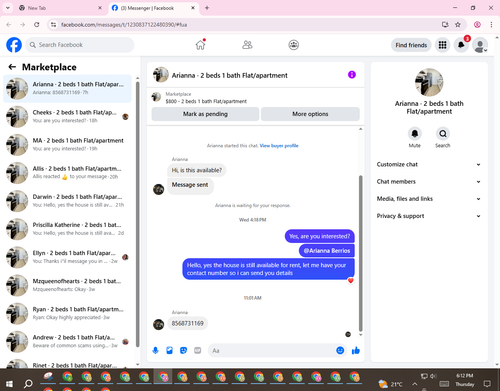Open the account profile menu
The width and height of the screenshot is (500, 391).
(480, 45)
